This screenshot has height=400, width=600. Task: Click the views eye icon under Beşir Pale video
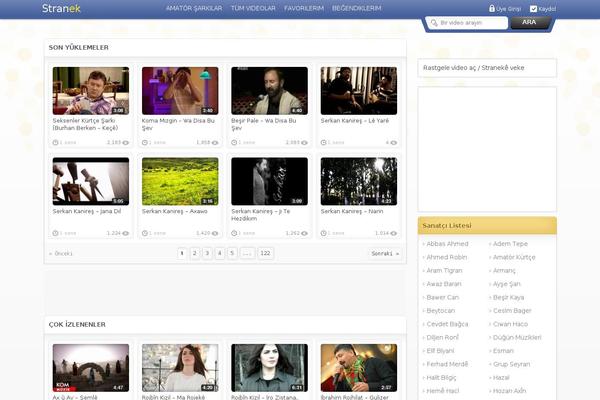click(x=304, y=143)
